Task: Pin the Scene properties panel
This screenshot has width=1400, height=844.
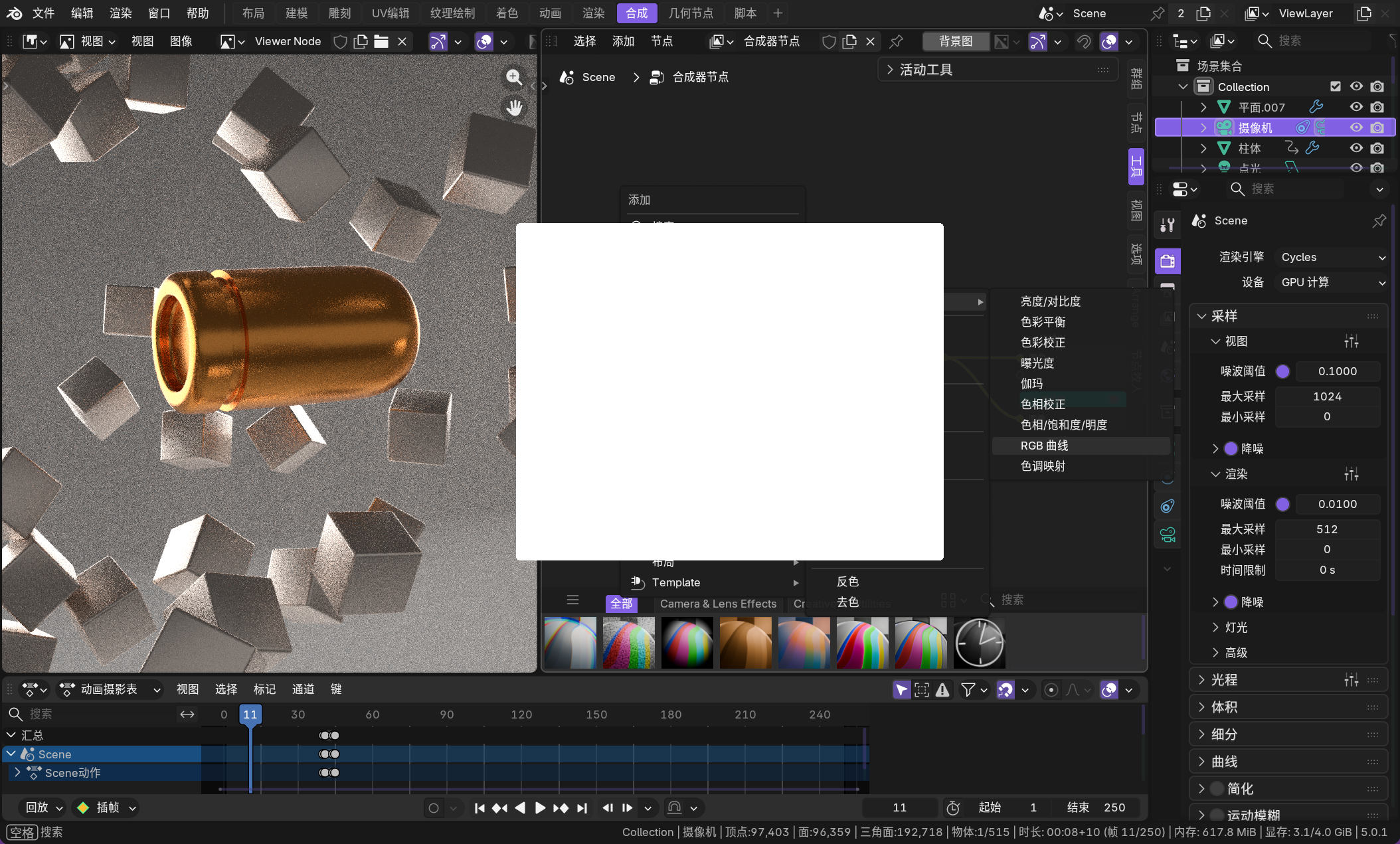Action: 1379,220
